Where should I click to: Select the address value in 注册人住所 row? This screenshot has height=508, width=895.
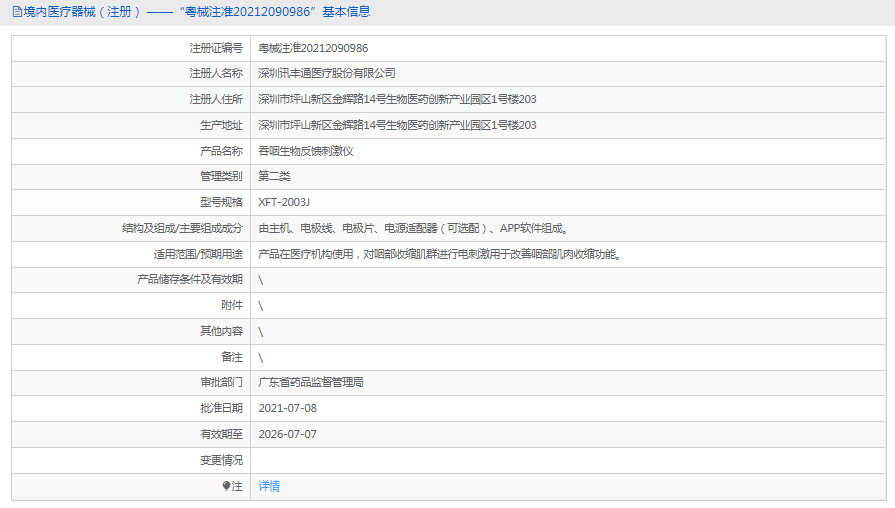coord(397,99)
